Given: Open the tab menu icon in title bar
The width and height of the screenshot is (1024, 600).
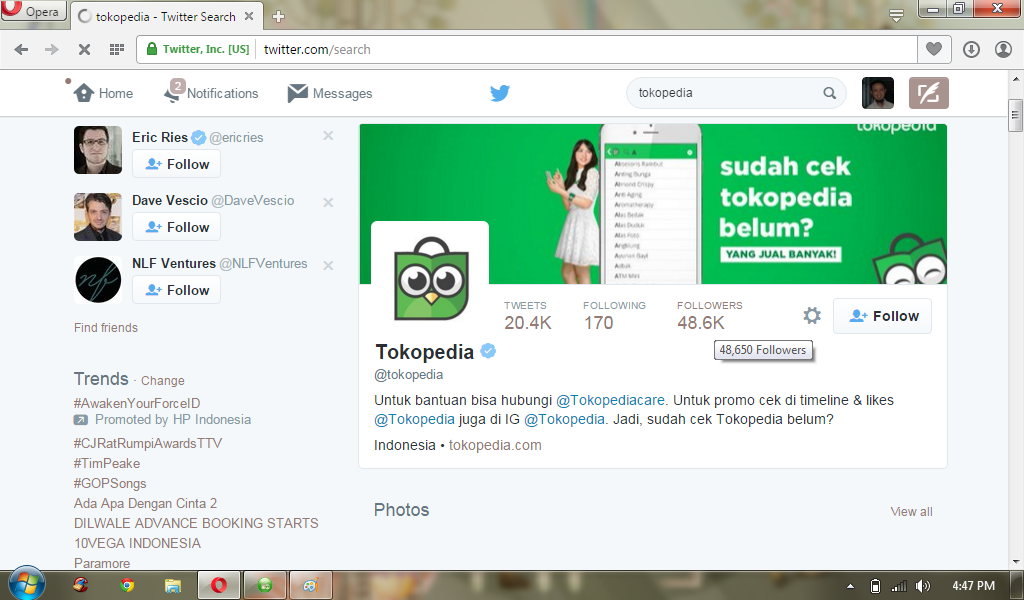Looking at the screenshot, I should (897, 15).
